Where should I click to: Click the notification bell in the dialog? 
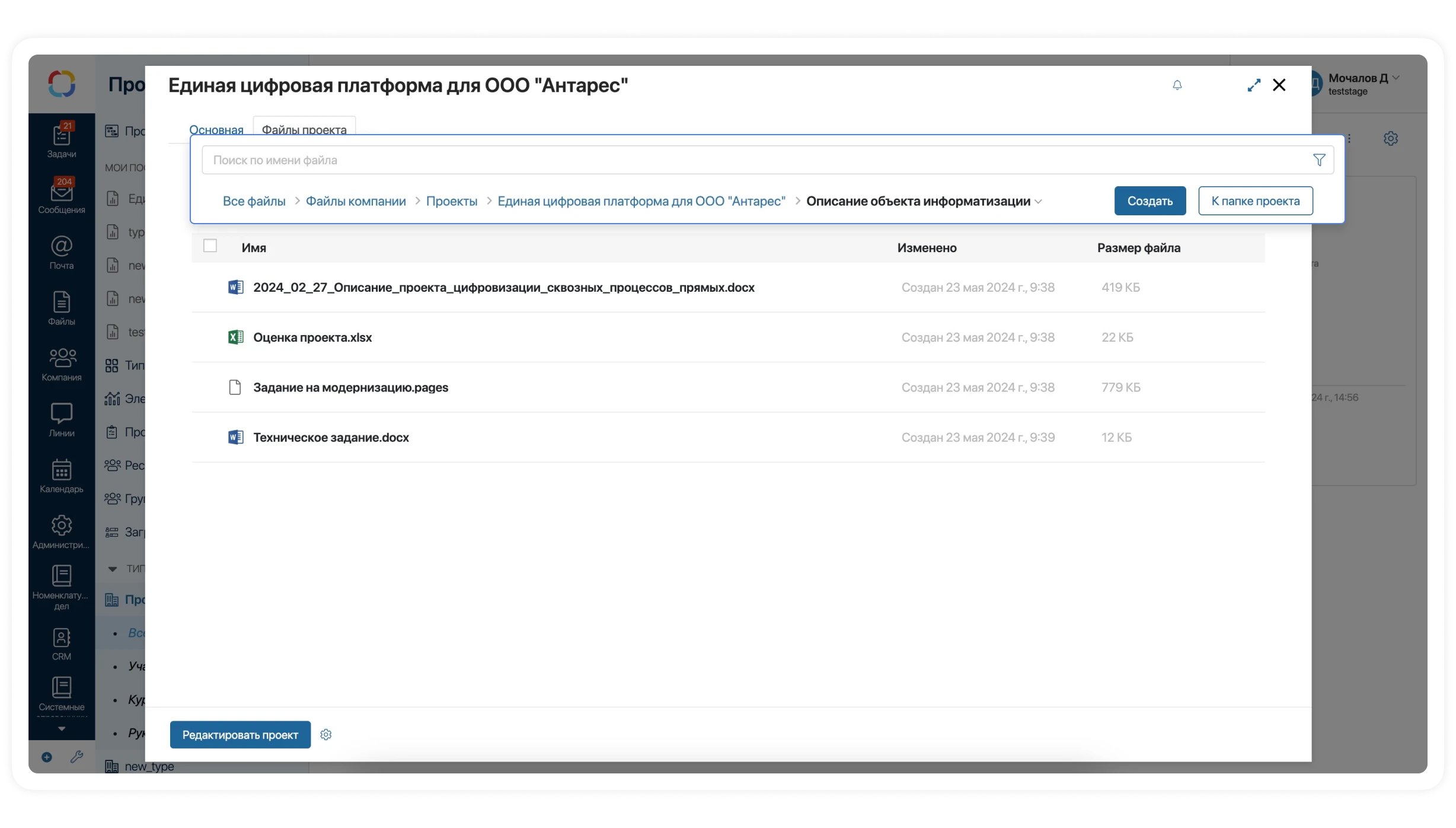point(1177,85)
